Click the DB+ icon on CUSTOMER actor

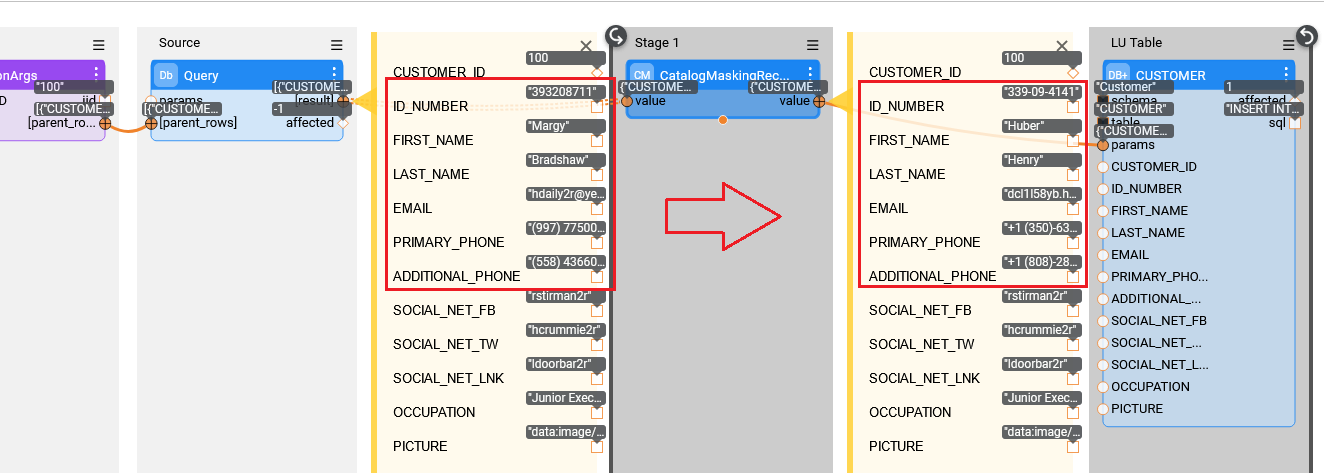coord(1118,76)
